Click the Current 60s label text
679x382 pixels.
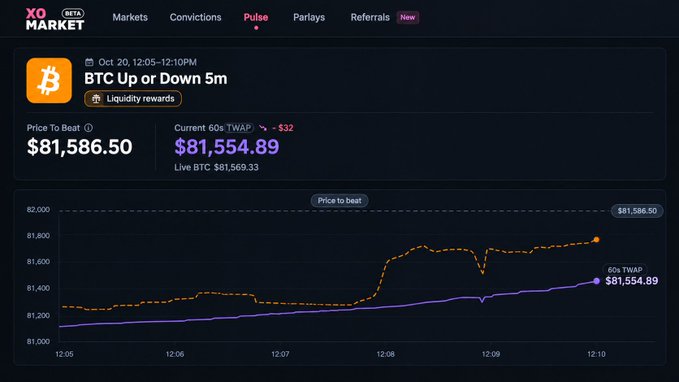(199, 128)
